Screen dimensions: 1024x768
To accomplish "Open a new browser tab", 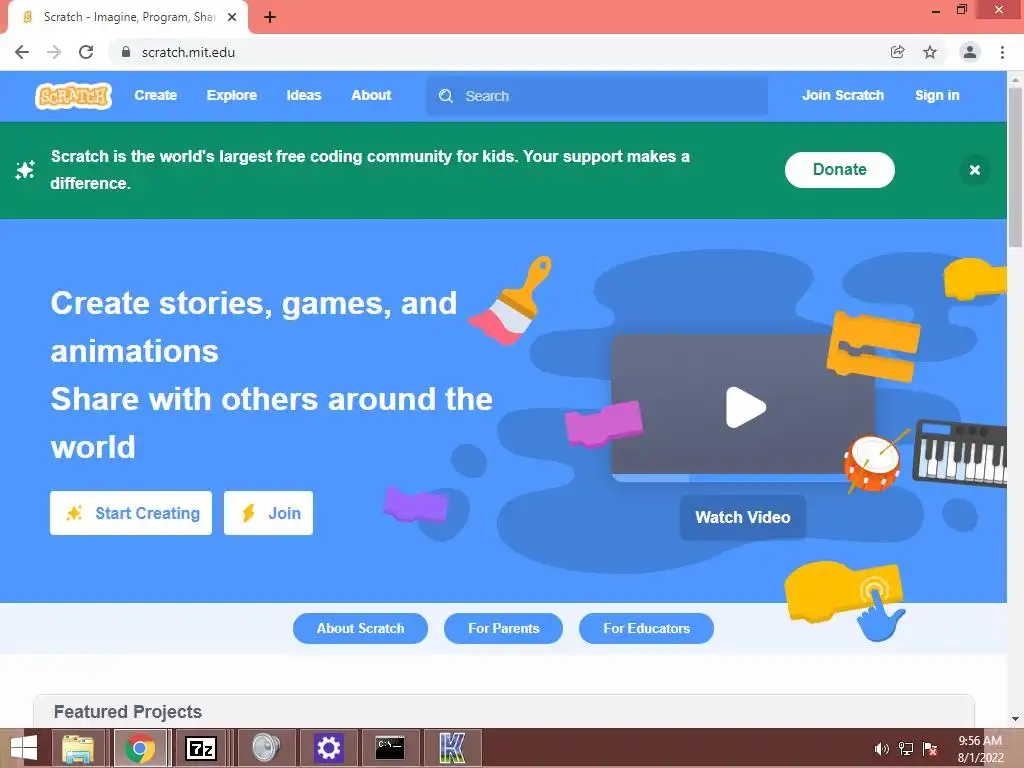I will [270, 17].
